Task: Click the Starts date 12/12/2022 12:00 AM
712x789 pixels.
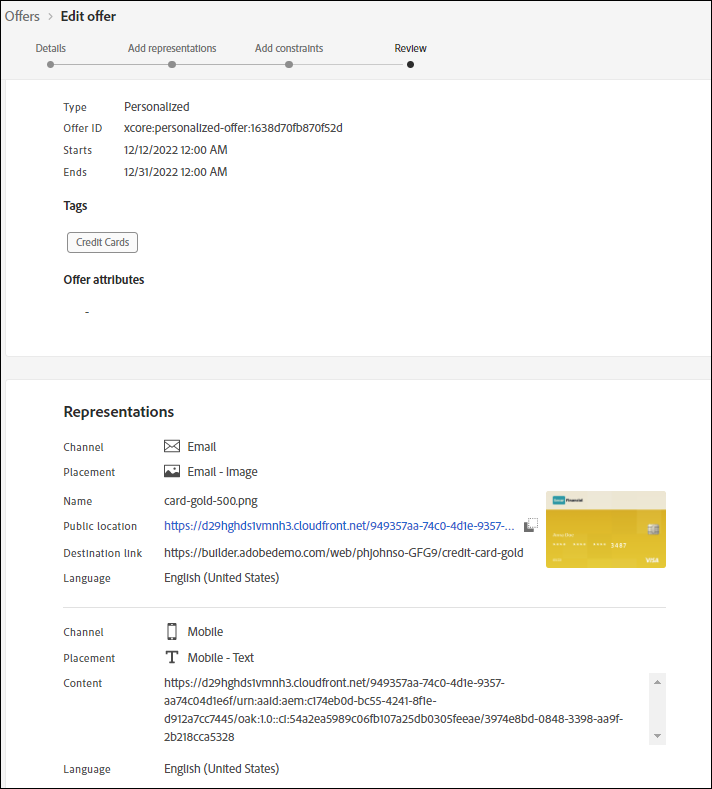Action: [176, 150]
